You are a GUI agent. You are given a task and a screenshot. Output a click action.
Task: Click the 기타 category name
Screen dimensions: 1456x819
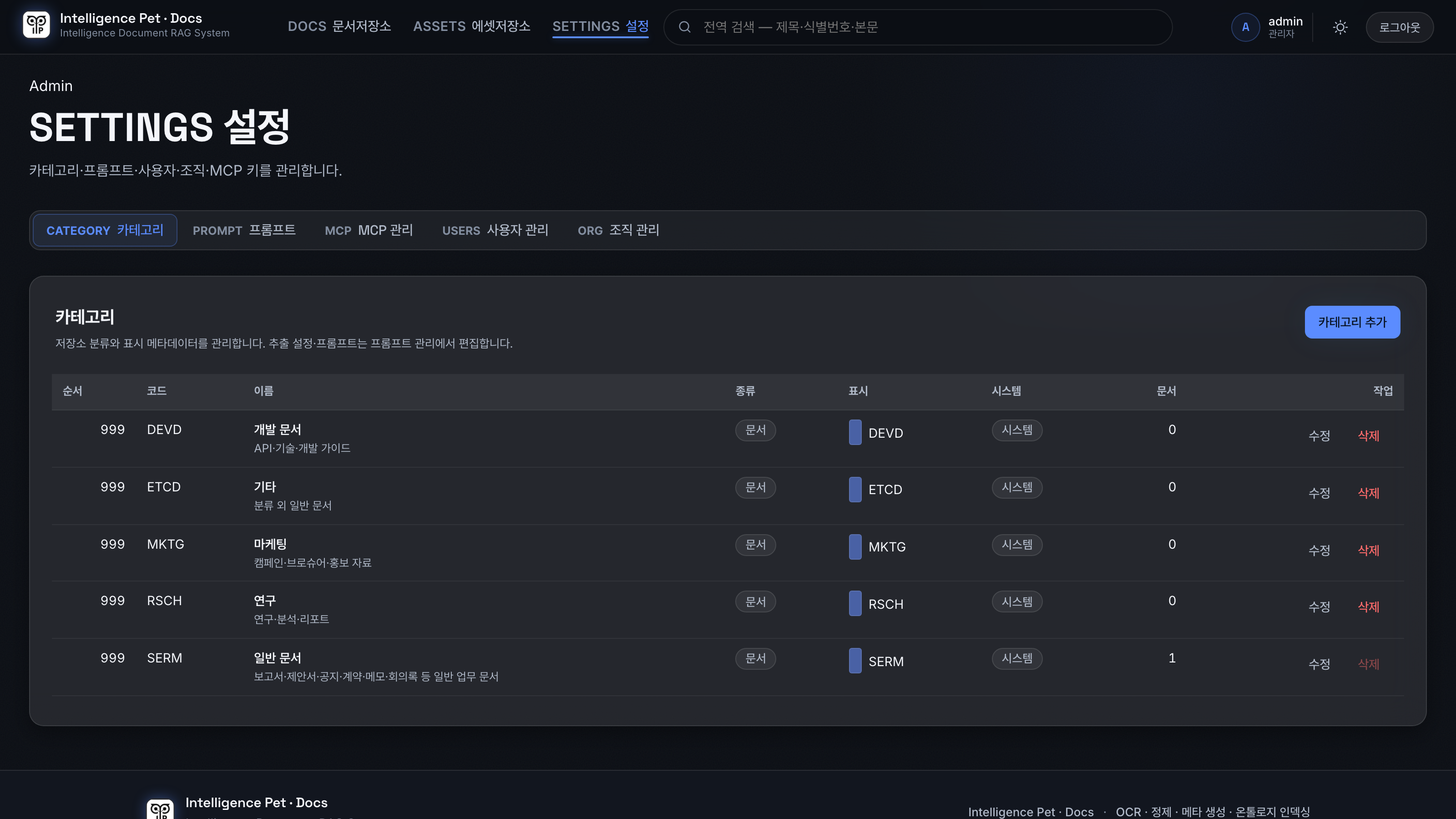[265, 487]
